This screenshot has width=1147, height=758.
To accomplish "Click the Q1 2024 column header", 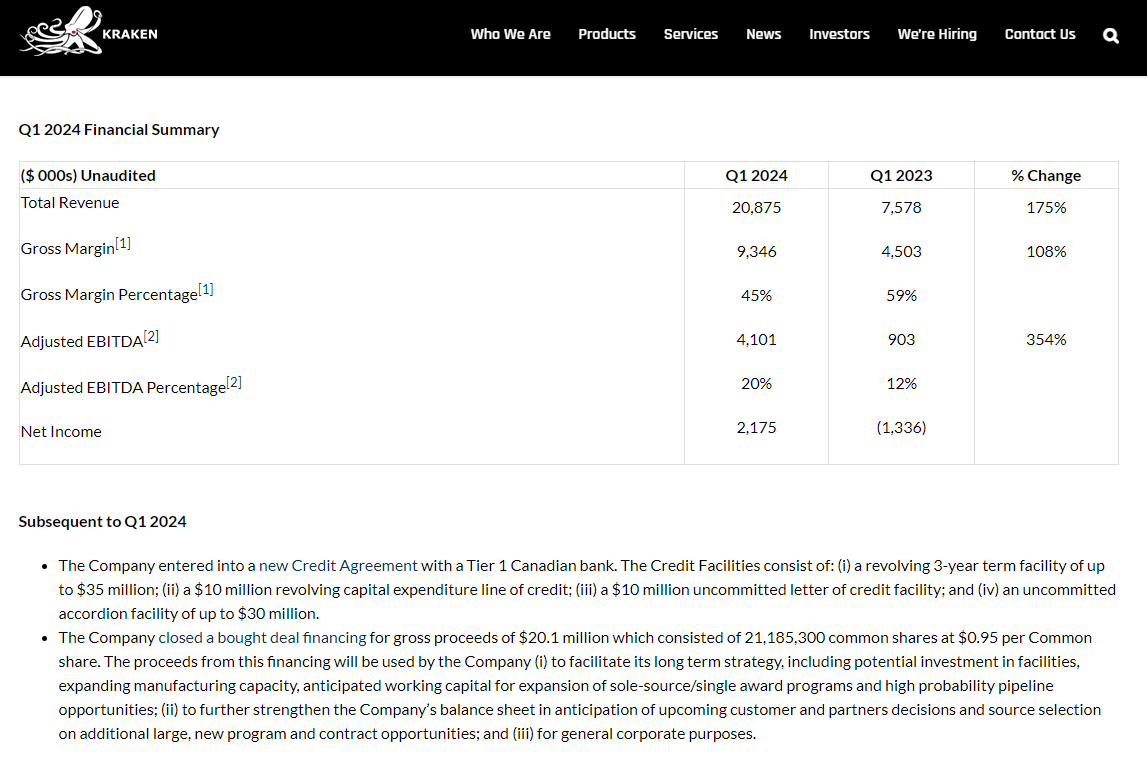I will click(x=756, y=176).
